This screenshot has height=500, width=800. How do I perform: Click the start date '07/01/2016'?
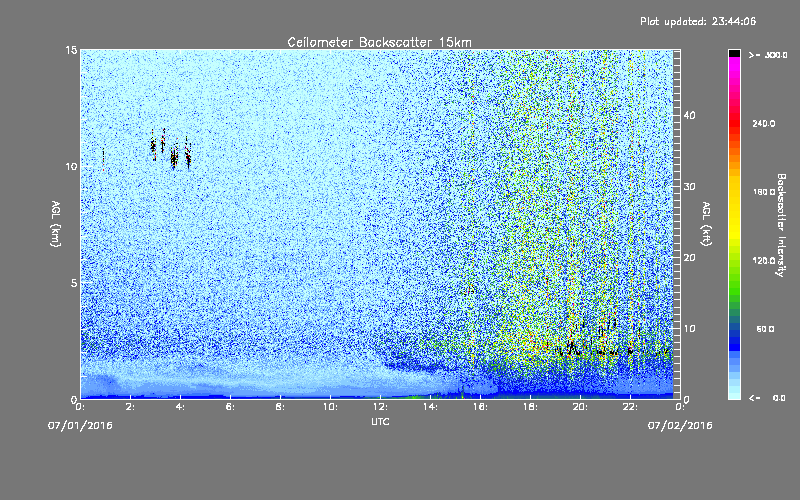[x=80, y=426]
